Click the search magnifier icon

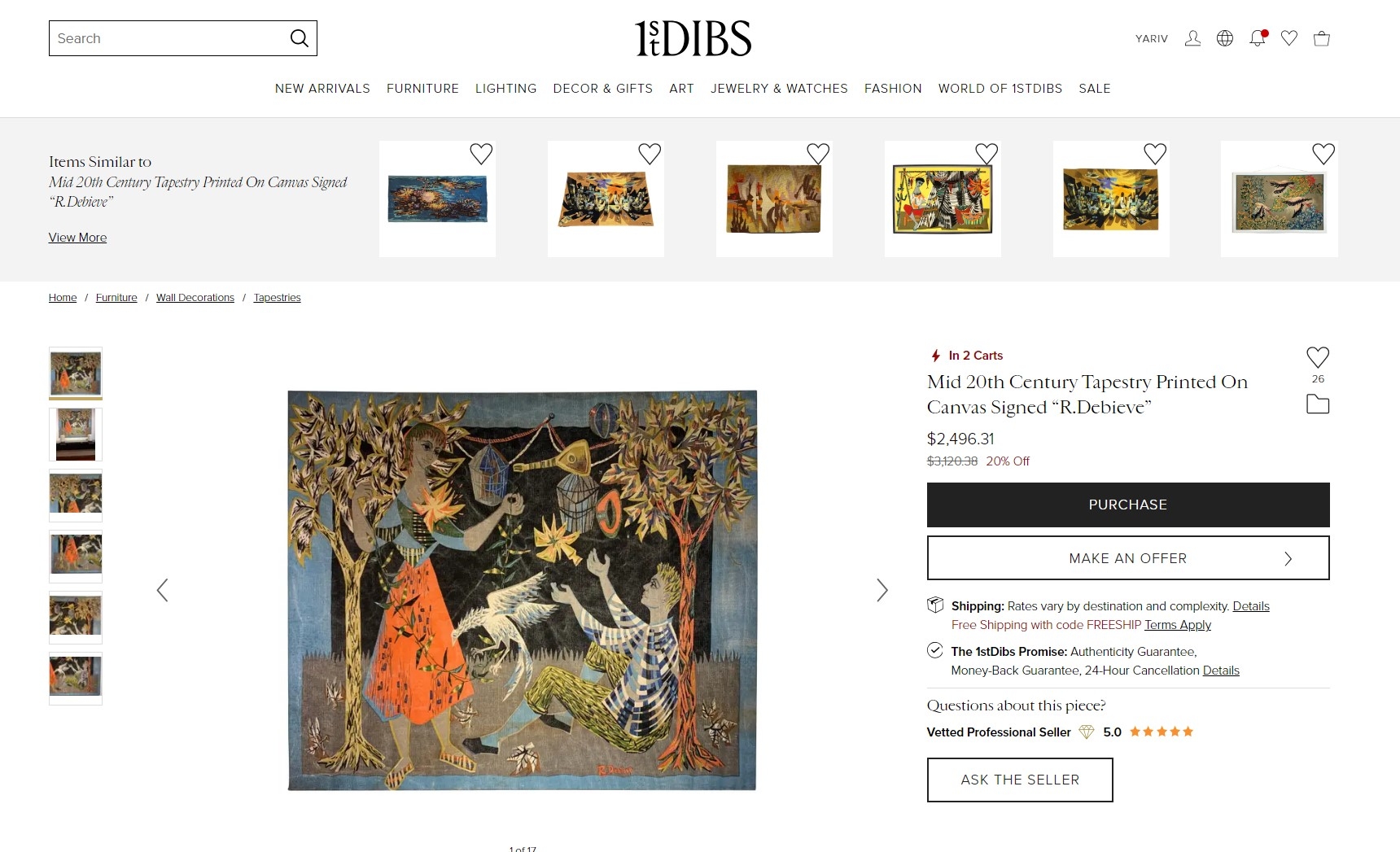tap(300, 38)
